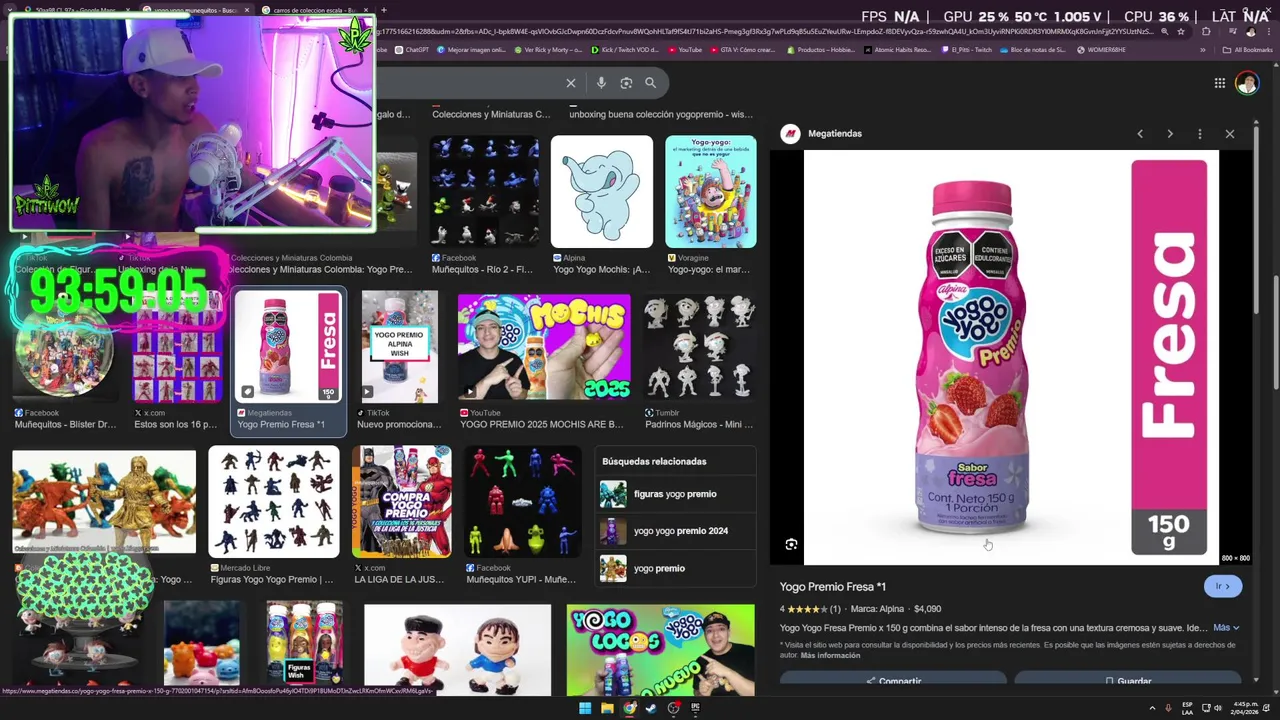Select related search yogo premio 2024
This screenshot has height=720, width=1280.
(x=675, y=531)
